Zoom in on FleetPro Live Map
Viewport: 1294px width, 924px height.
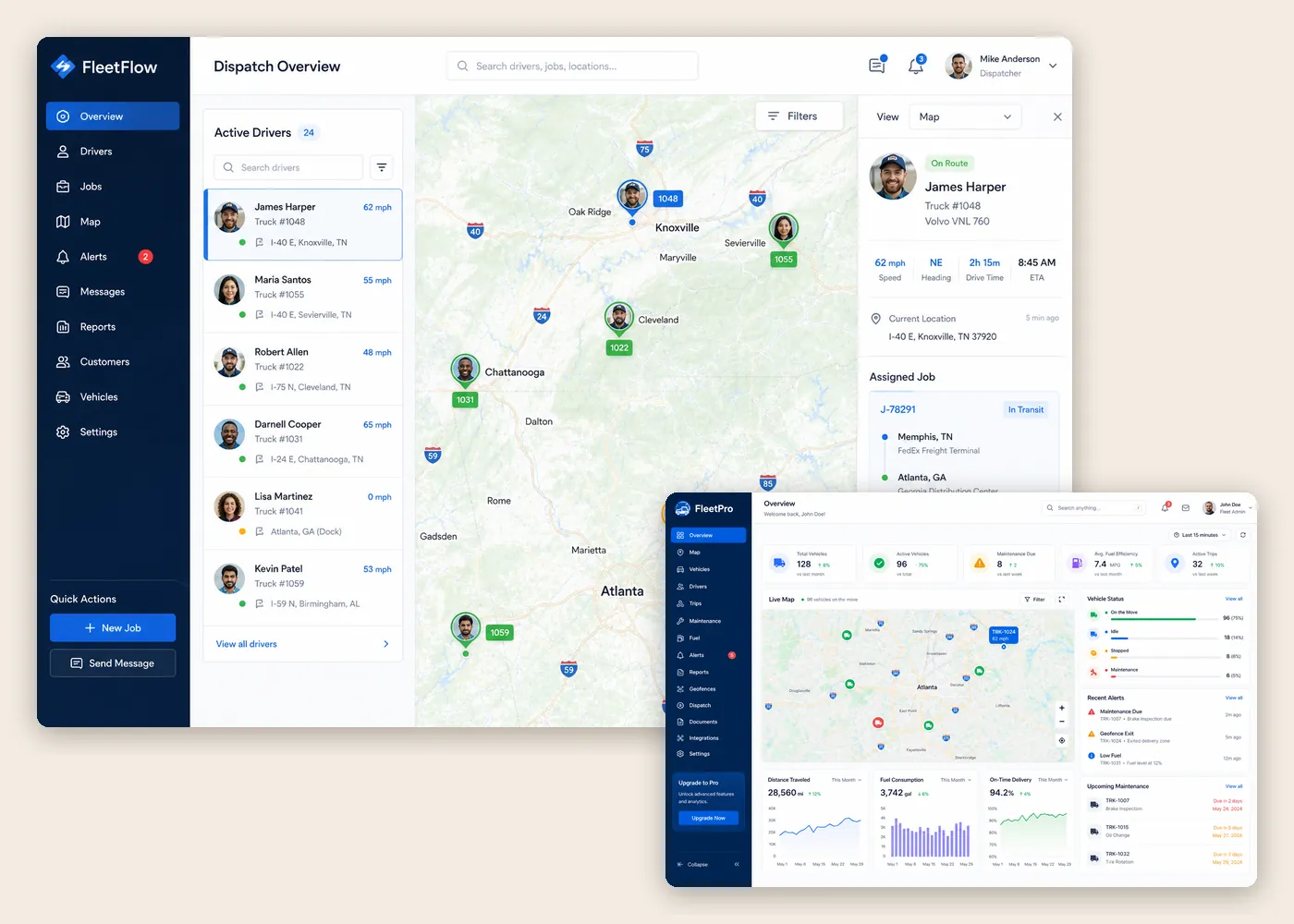(x=1062, y=708)
